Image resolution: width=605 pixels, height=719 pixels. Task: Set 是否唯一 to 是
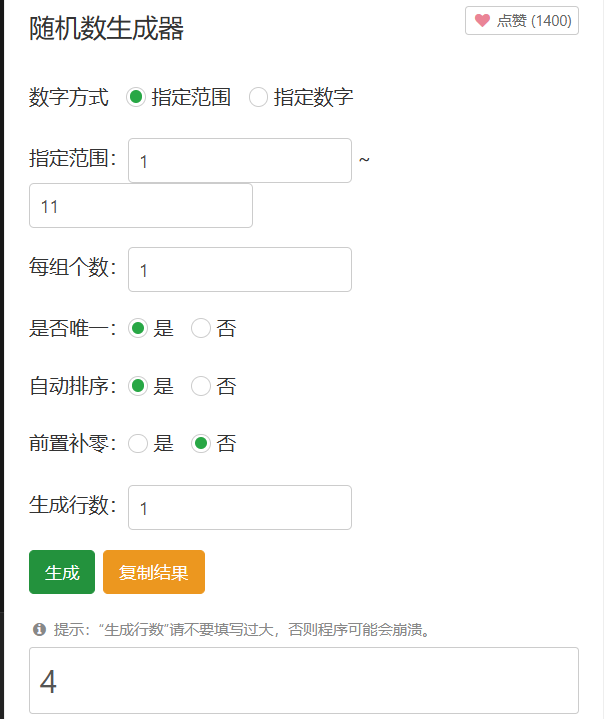[139, 328]
